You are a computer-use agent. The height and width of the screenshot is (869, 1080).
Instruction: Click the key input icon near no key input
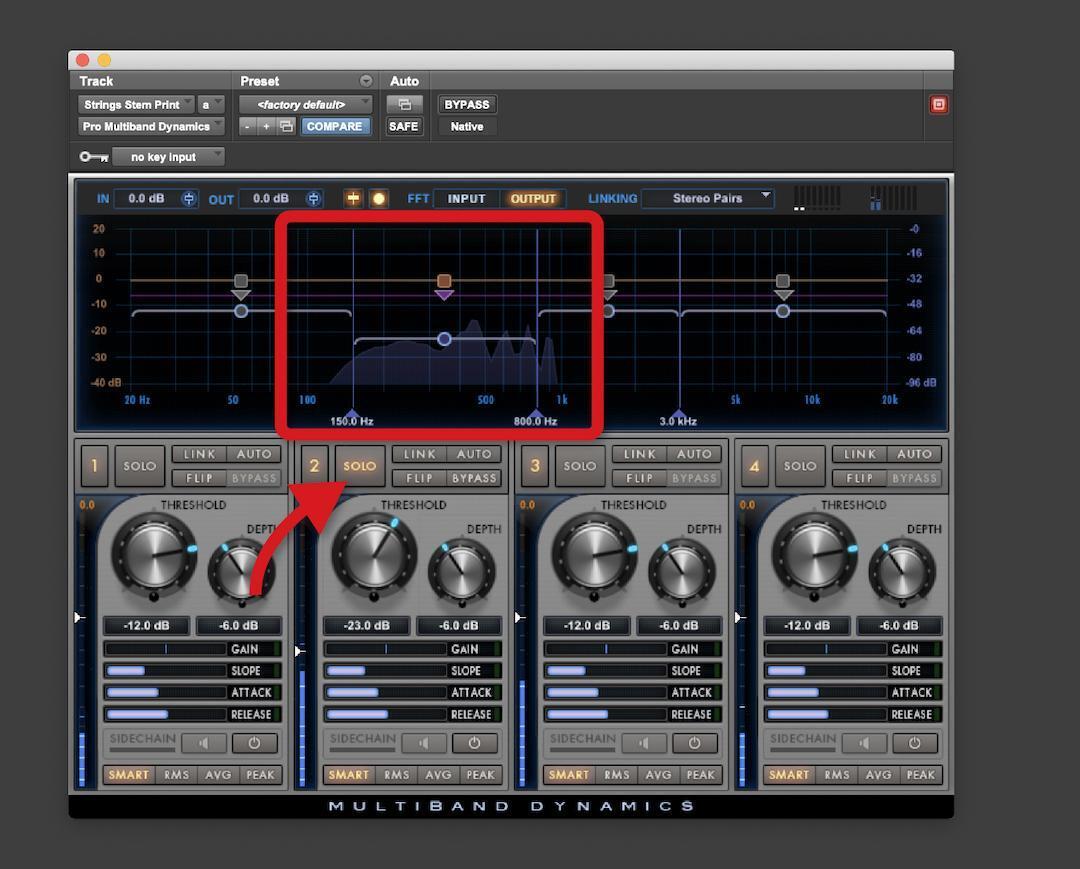tap(93, 156)
